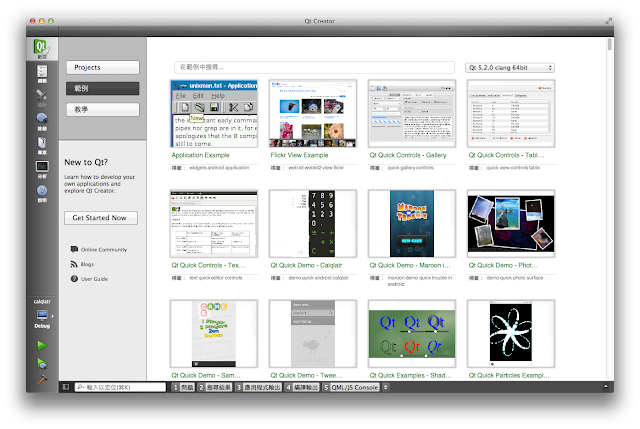640x429 pixels.
Task: Open the output pane selector stepper arrows
Action: click(385, 387)
